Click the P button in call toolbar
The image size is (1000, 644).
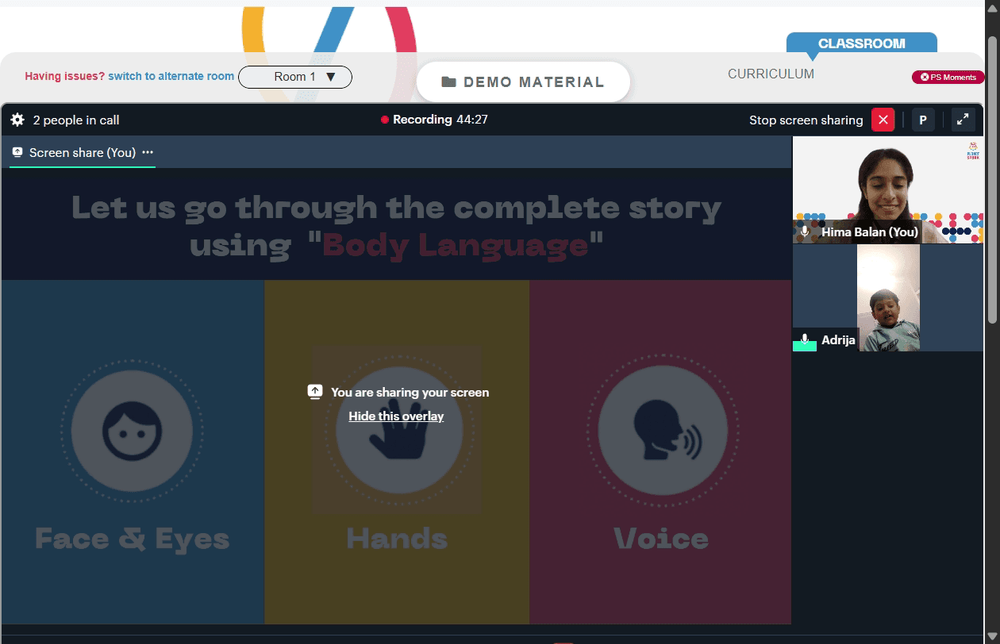click(922, 120)
